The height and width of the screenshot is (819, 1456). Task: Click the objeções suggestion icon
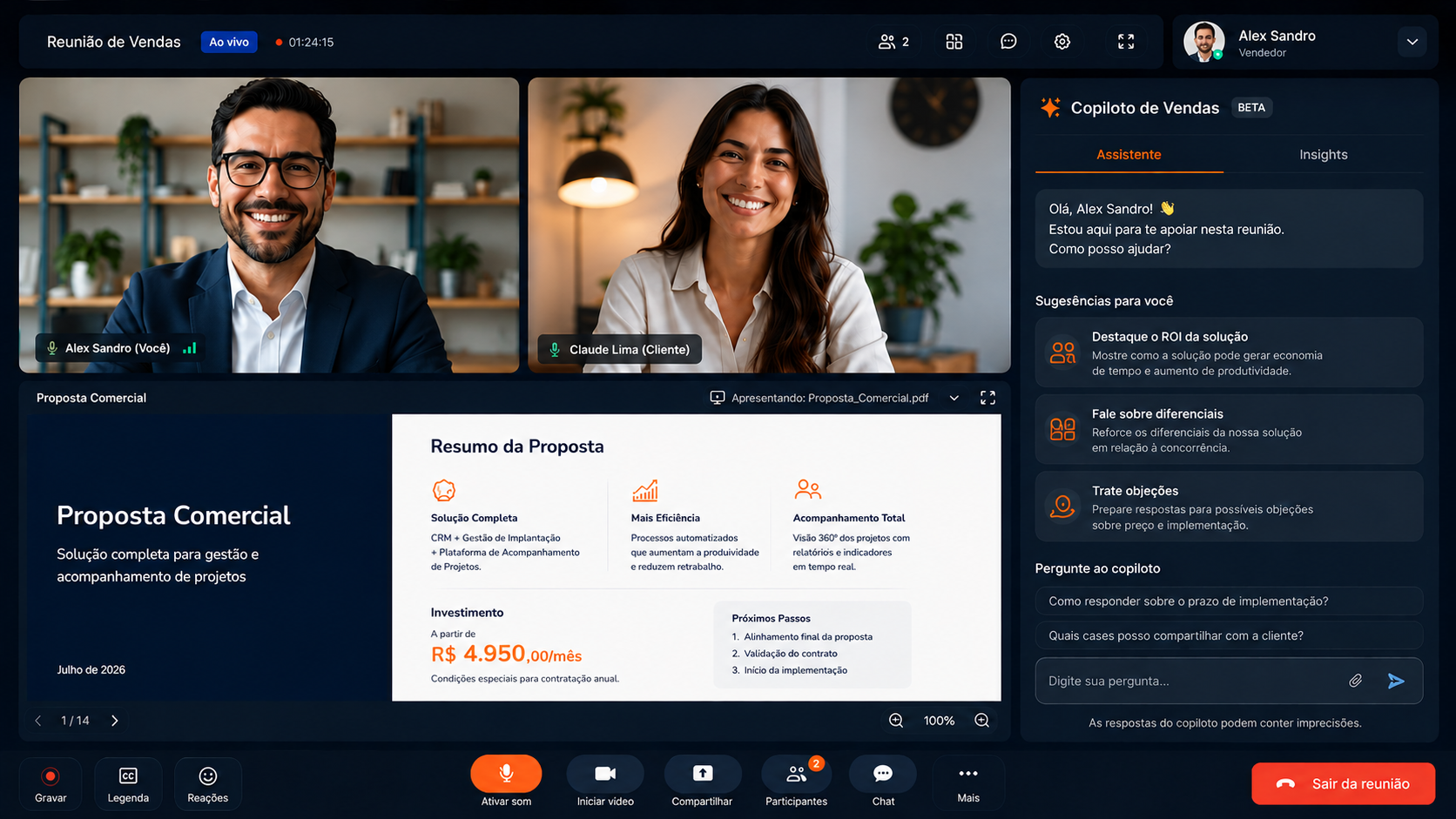[1062, 507]
